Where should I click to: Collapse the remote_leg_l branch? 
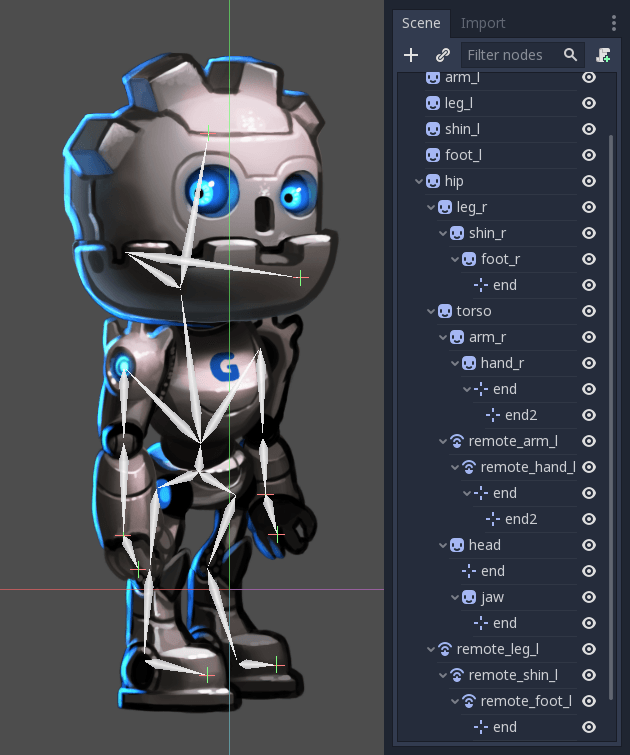click(431, 649)
